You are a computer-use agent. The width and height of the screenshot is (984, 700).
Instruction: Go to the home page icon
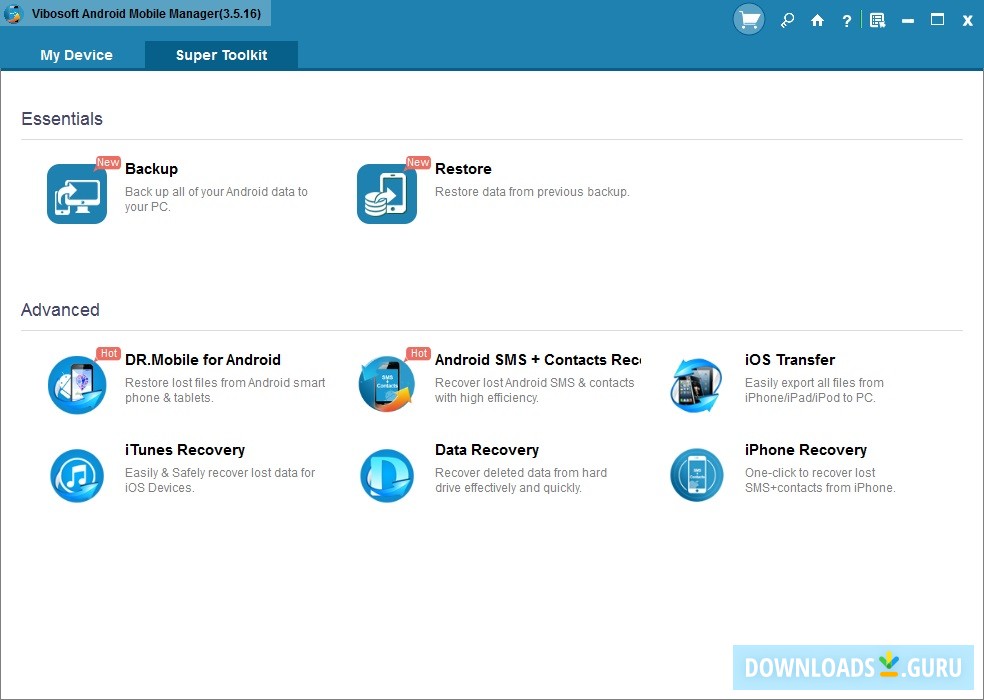[817, 20]
